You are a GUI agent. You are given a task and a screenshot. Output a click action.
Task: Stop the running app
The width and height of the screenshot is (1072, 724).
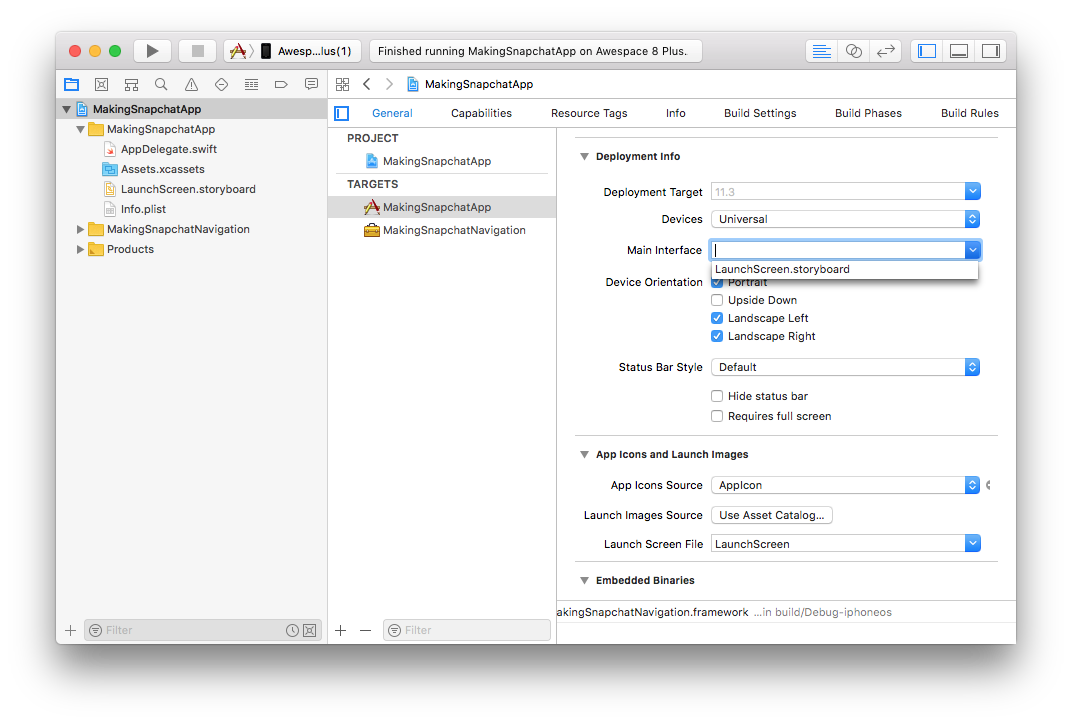click(x=198, y=51)
